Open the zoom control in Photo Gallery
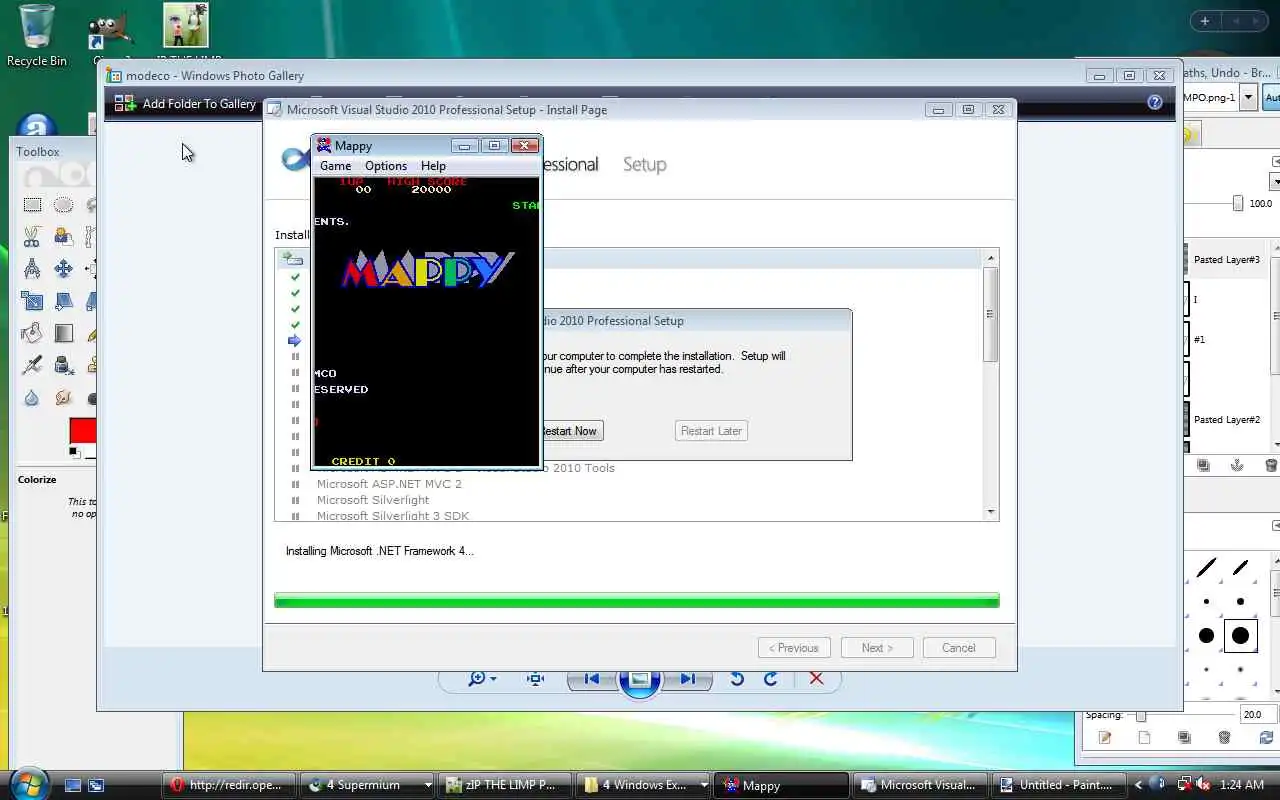The width and height of the screenshot is (1280, 800). [x=483, y=679]
